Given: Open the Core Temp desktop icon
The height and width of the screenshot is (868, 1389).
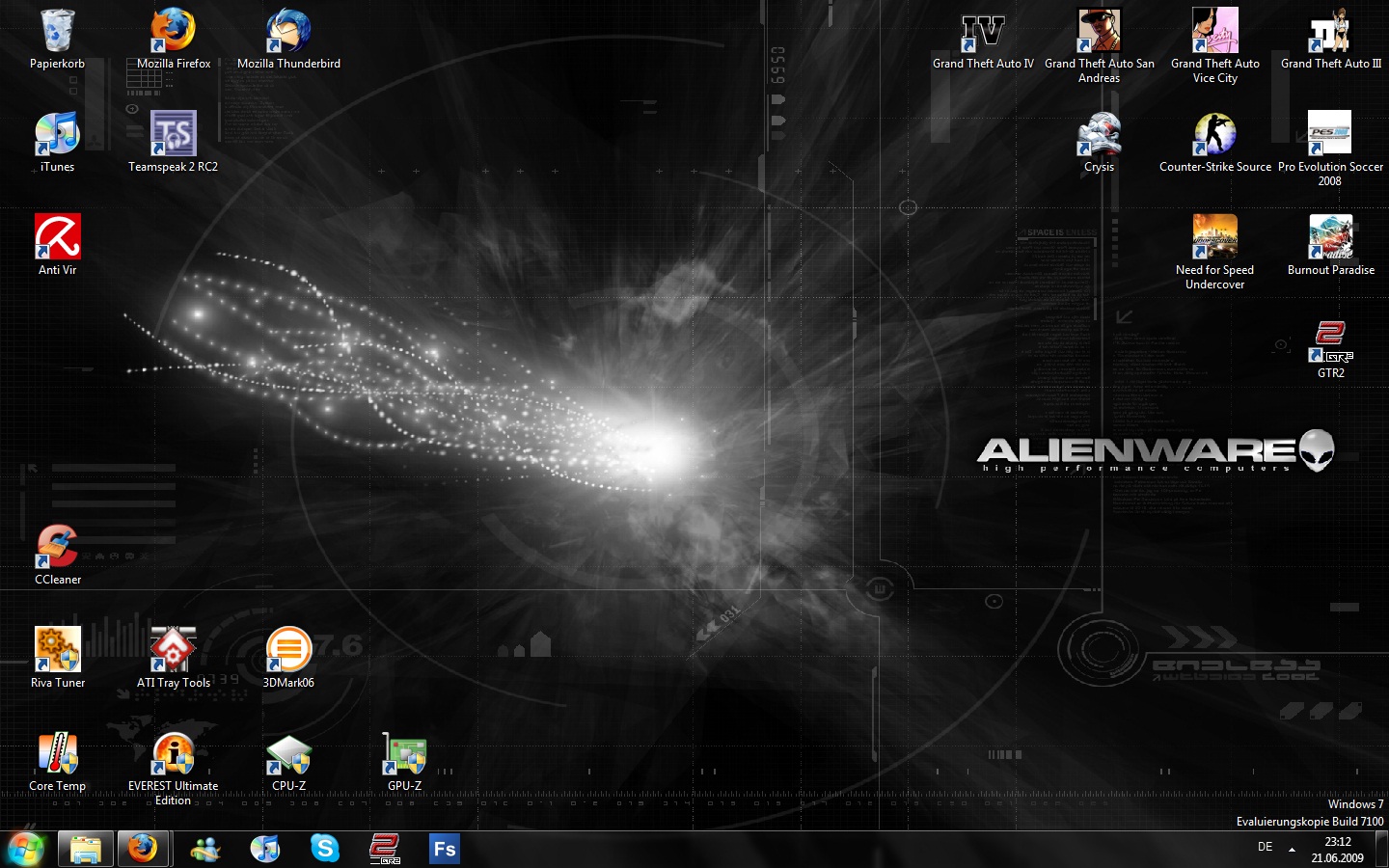Looking at the screenshot, I should click(x=58, y=754).
